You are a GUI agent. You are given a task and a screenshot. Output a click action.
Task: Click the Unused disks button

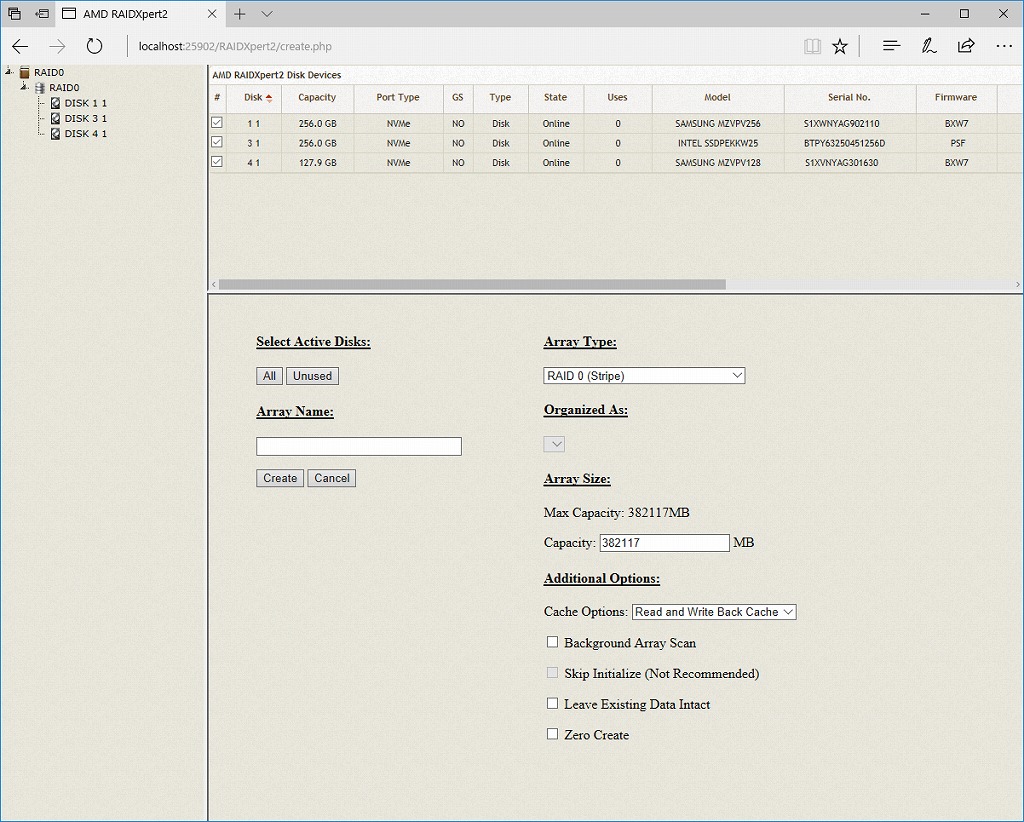312,376
